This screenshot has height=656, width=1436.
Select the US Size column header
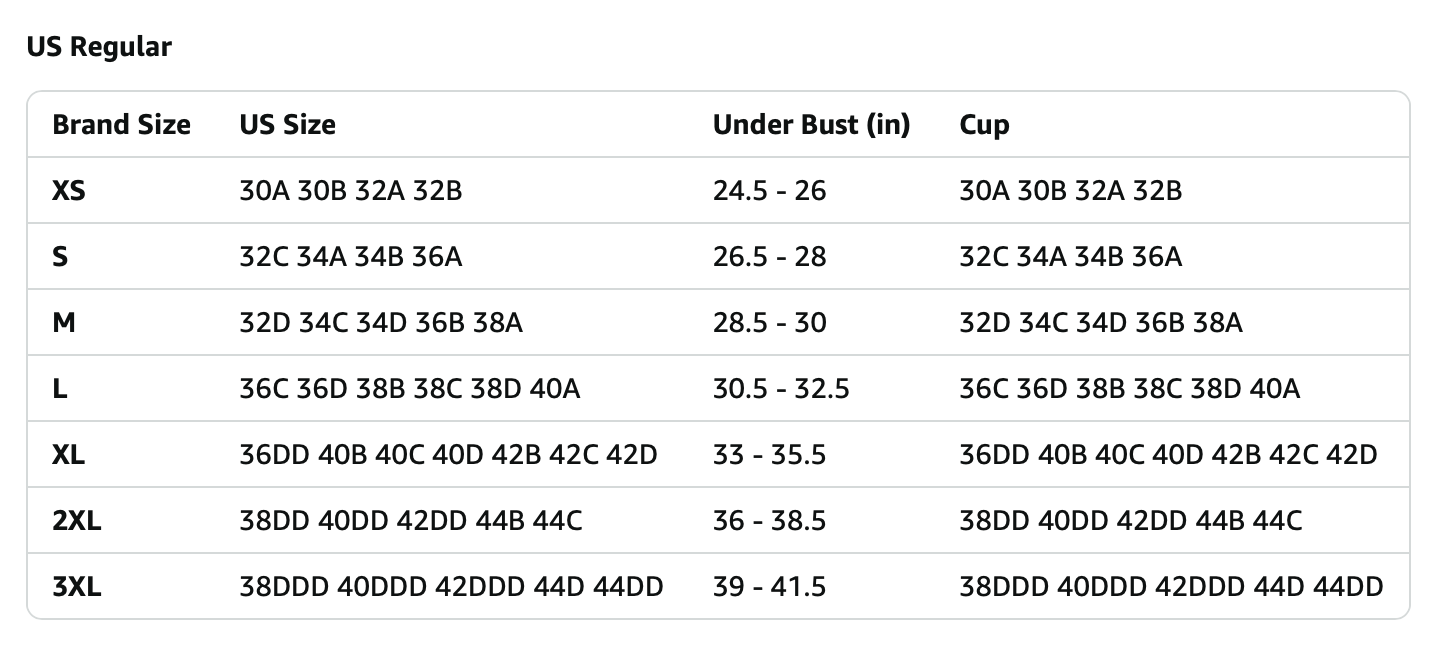click(288, 125)
